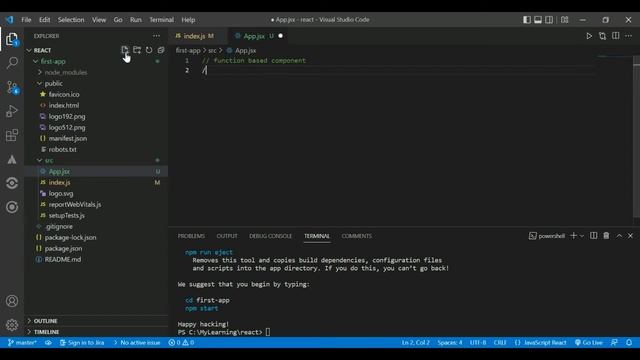The height and width of the screenshot is (360, 640).
Task: Open README.md in Explorer
Action: coord(63,259)
